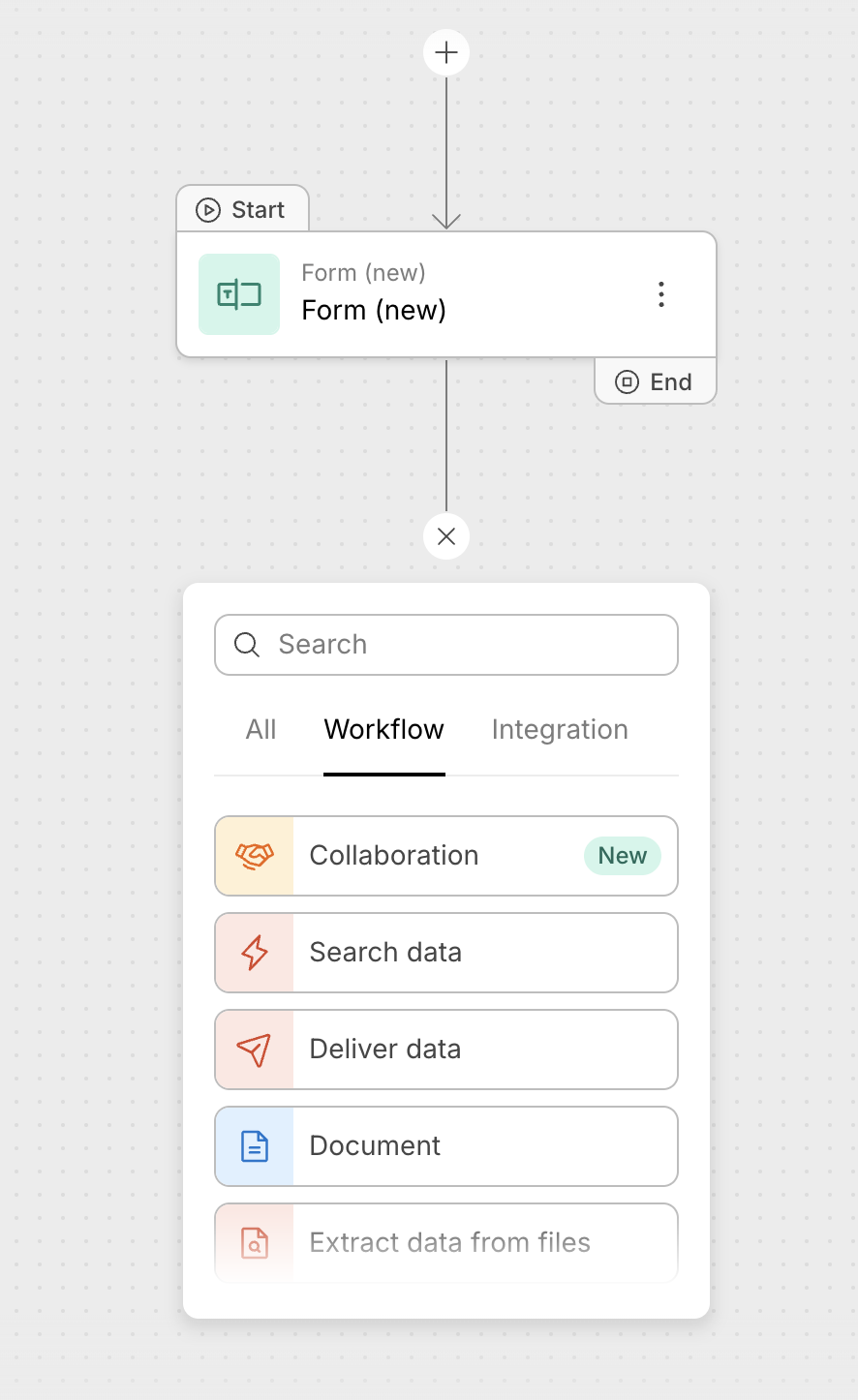Click the magnifier icon in search box
The width and height of the screenshot is (858, 1400).
coord(247,645)
